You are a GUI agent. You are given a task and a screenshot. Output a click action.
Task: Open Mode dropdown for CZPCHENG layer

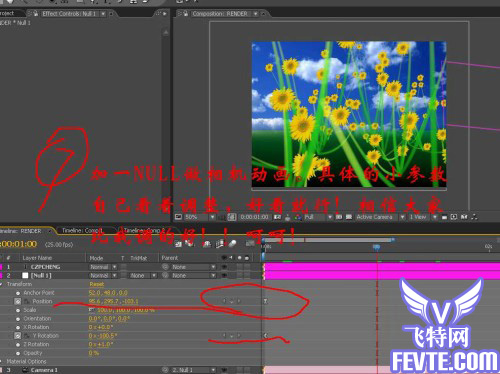[103, 267]
